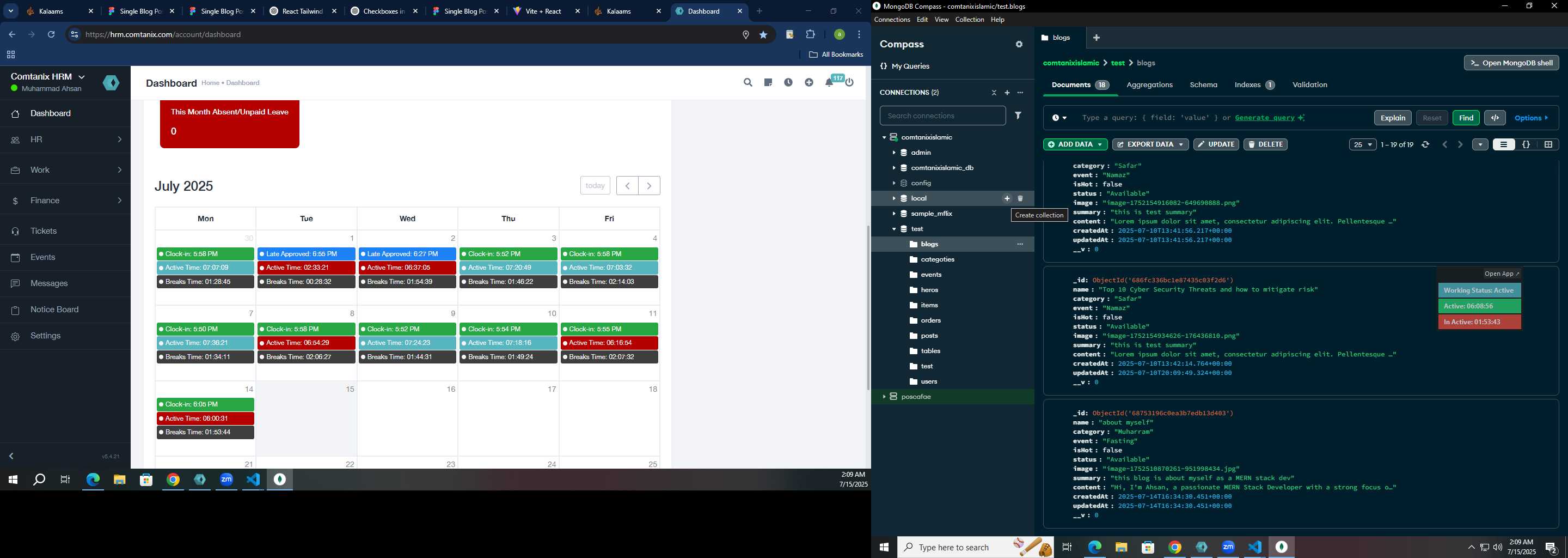Drop local database trash icon

tap(1020, 198)
